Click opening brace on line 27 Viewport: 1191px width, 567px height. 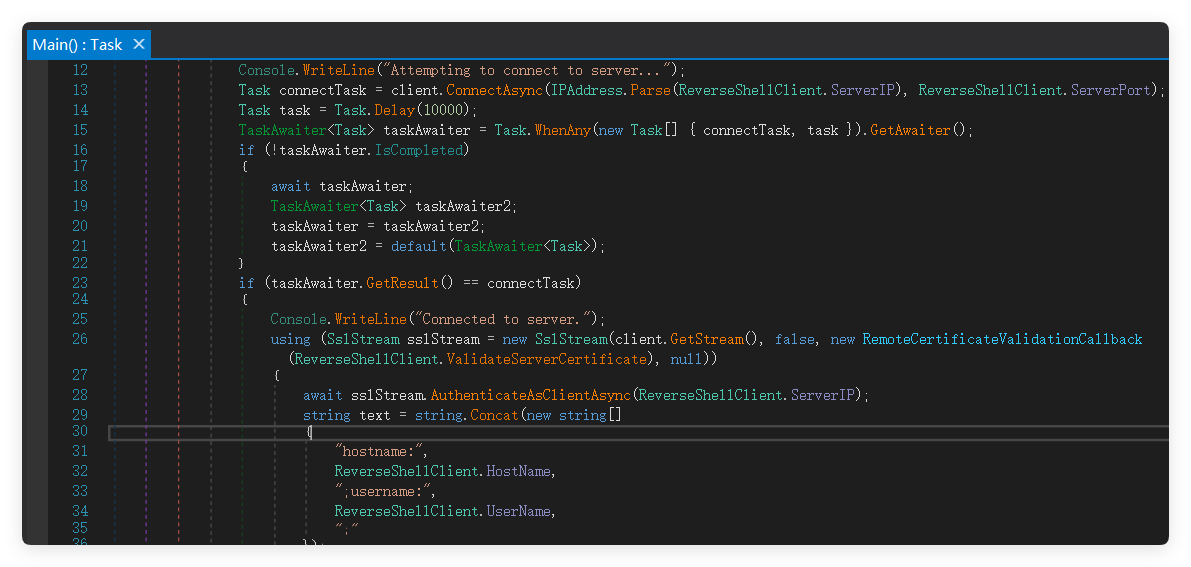276,375
